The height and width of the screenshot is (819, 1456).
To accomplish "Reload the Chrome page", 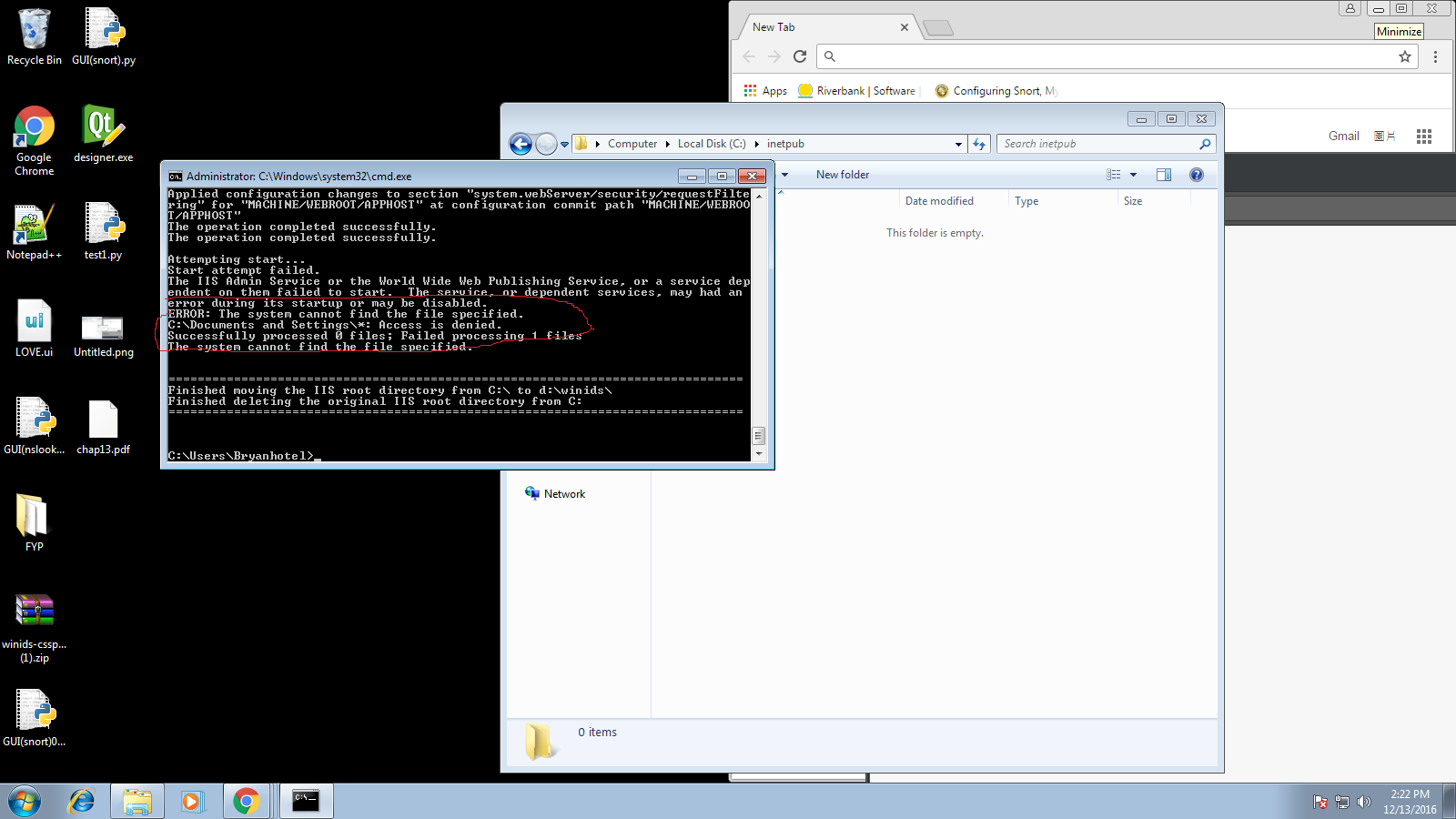I will [x=800, y=56].
